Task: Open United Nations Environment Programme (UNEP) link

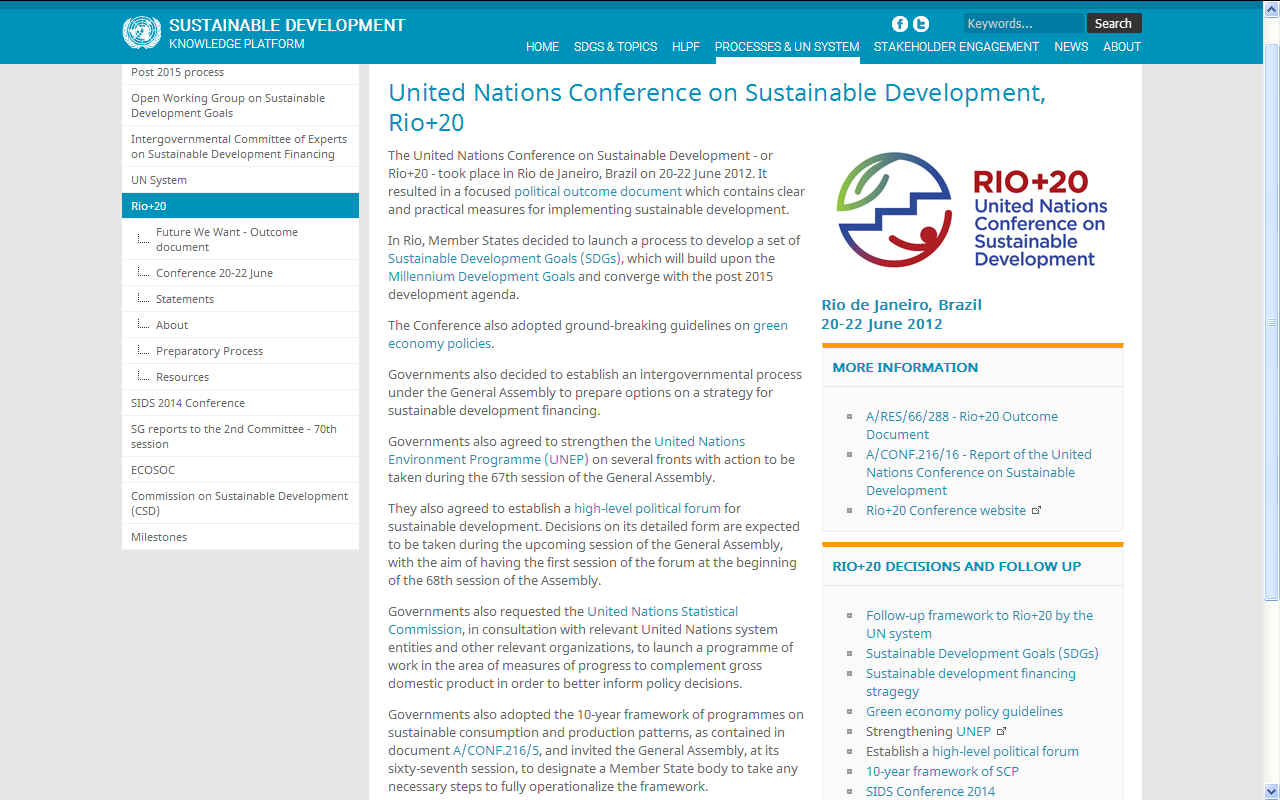Action: (567, 450)
